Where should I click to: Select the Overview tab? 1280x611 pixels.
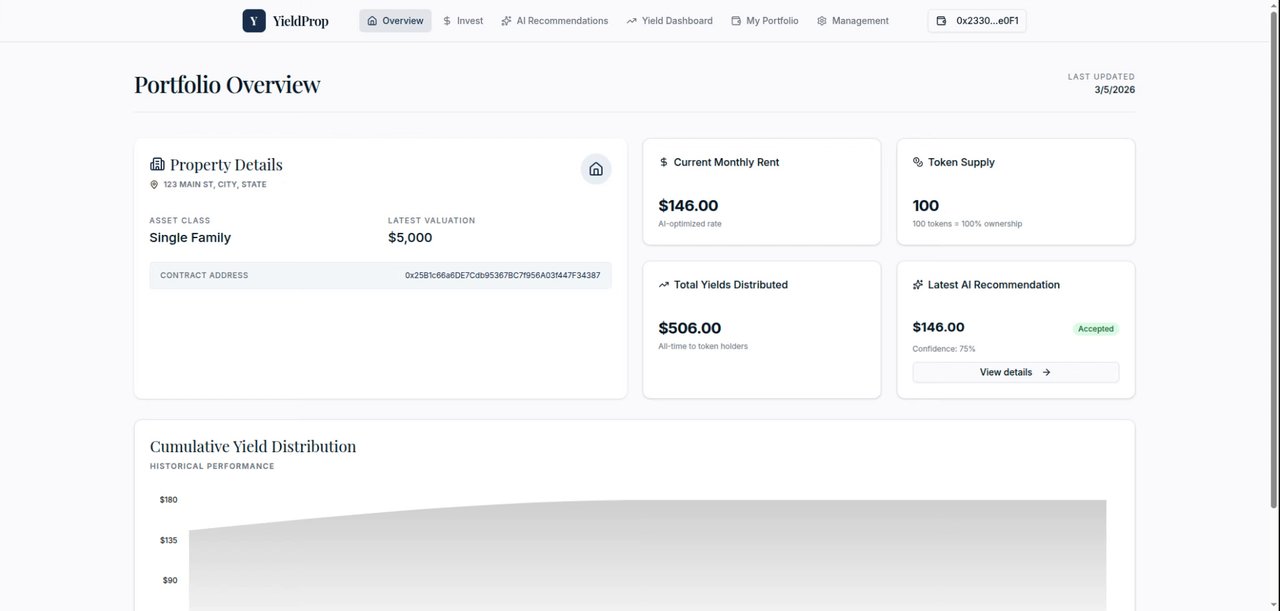click(x=395, y=21)
